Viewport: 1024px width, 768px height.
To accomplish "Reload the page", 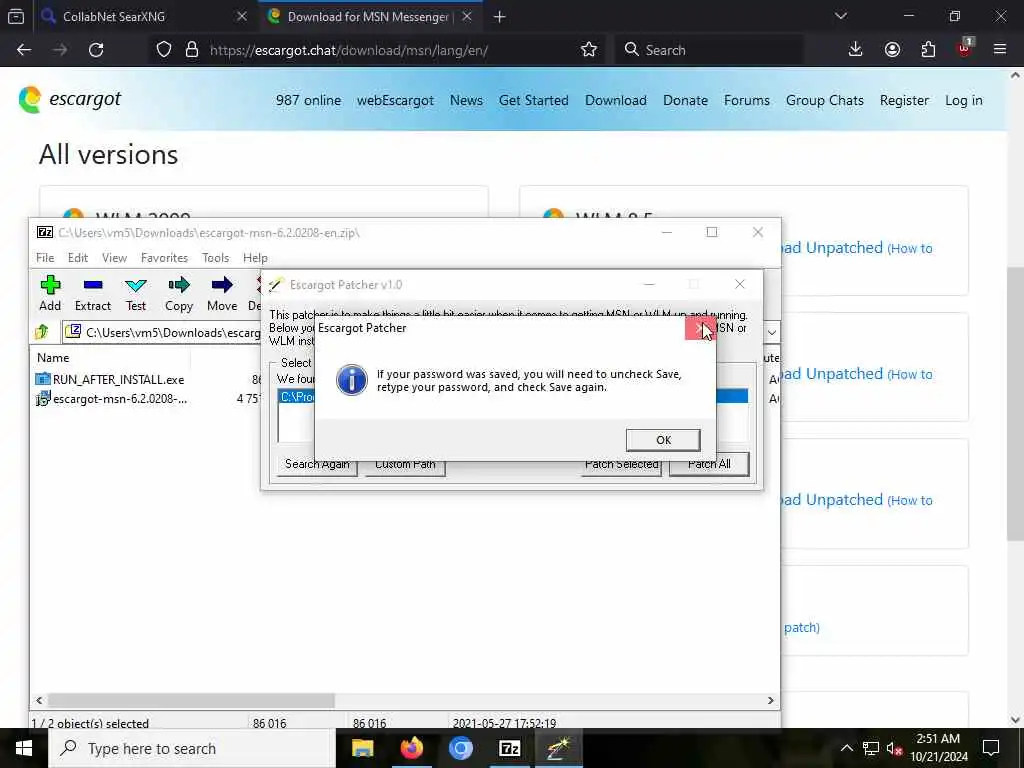I will pyautogui.click(x=96, y=50).
